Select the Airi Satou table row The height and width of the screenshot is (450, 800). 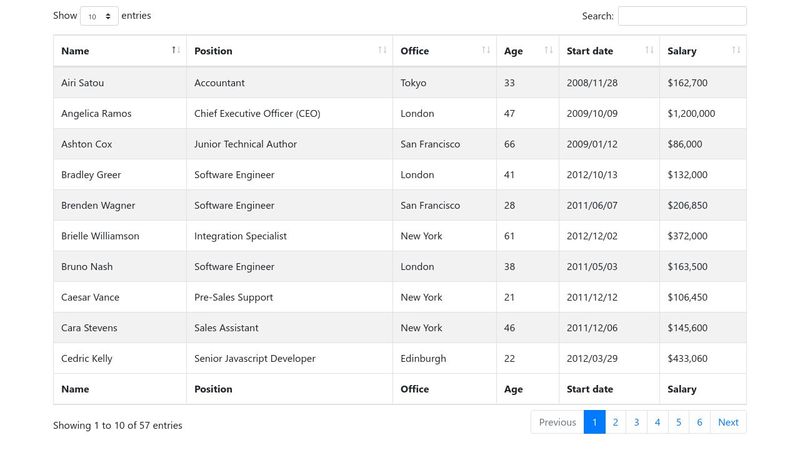[400, 83]
